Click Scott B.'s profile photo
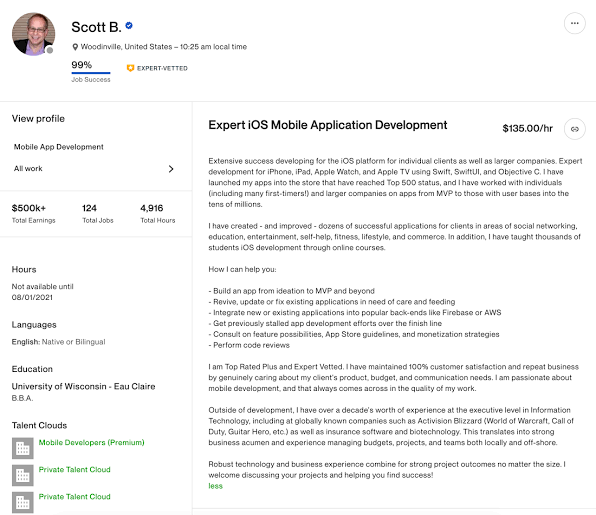The width and height of the screenshot is (596, 515). pyautogui.click(x=33, y=34)
